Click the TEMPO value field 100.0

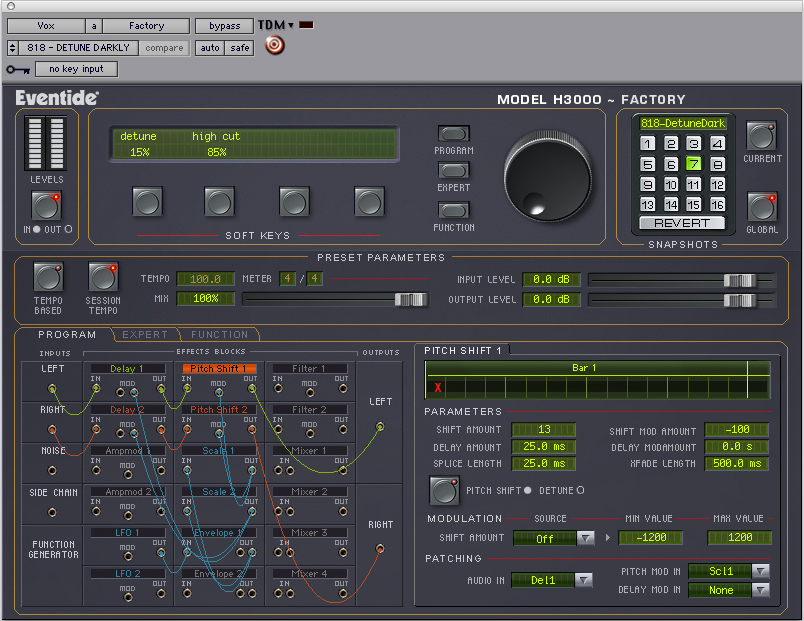[205, 279]
